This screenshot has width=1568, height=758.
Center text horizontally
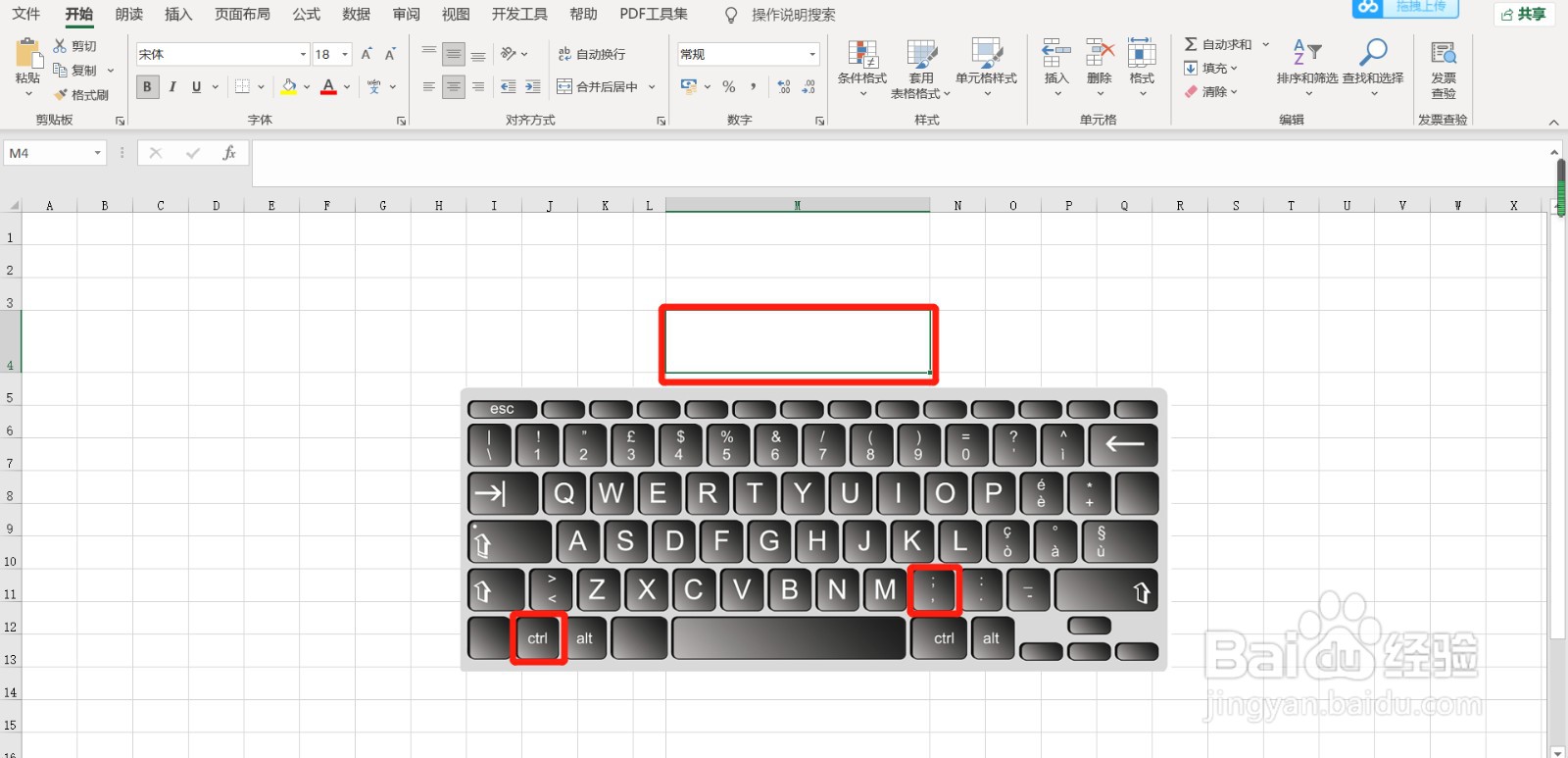(453, 86)
